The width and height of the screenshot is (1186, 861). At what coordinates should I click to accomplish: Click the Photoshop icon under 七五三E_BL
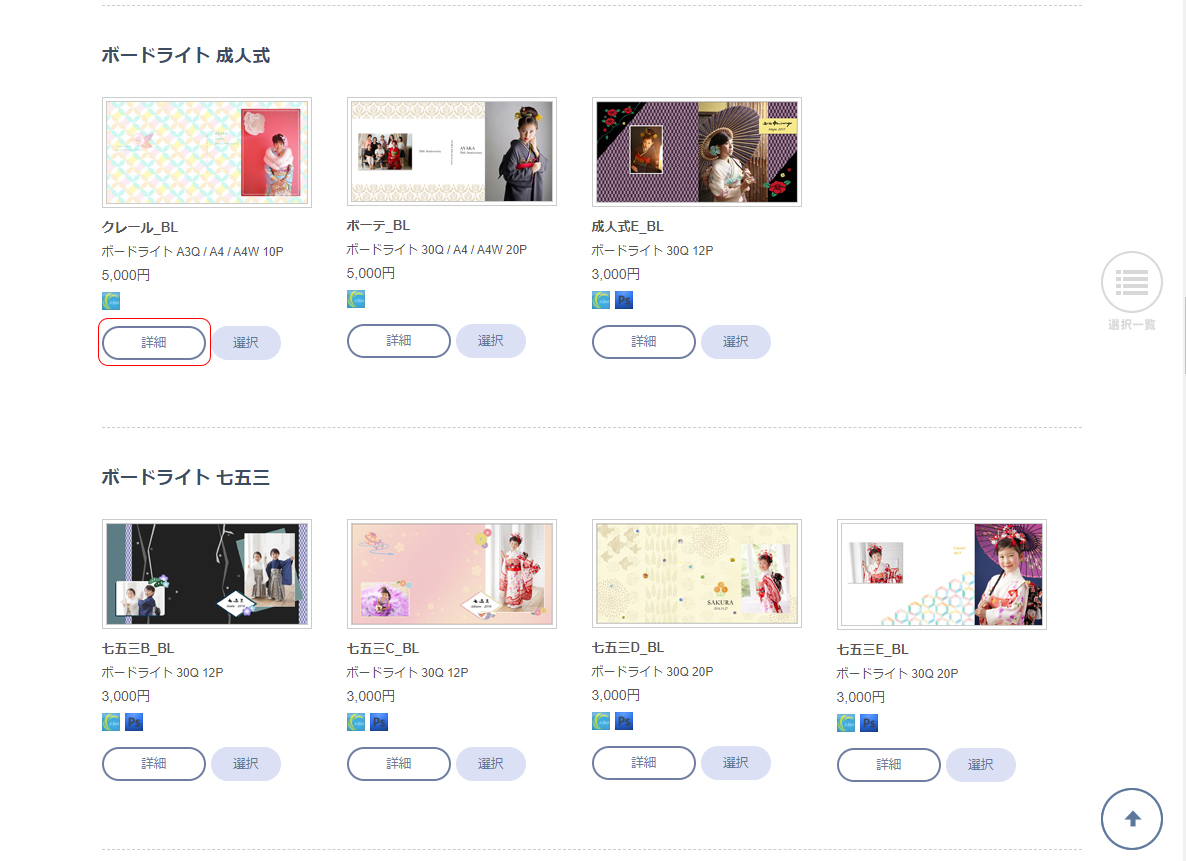(869, 723)
